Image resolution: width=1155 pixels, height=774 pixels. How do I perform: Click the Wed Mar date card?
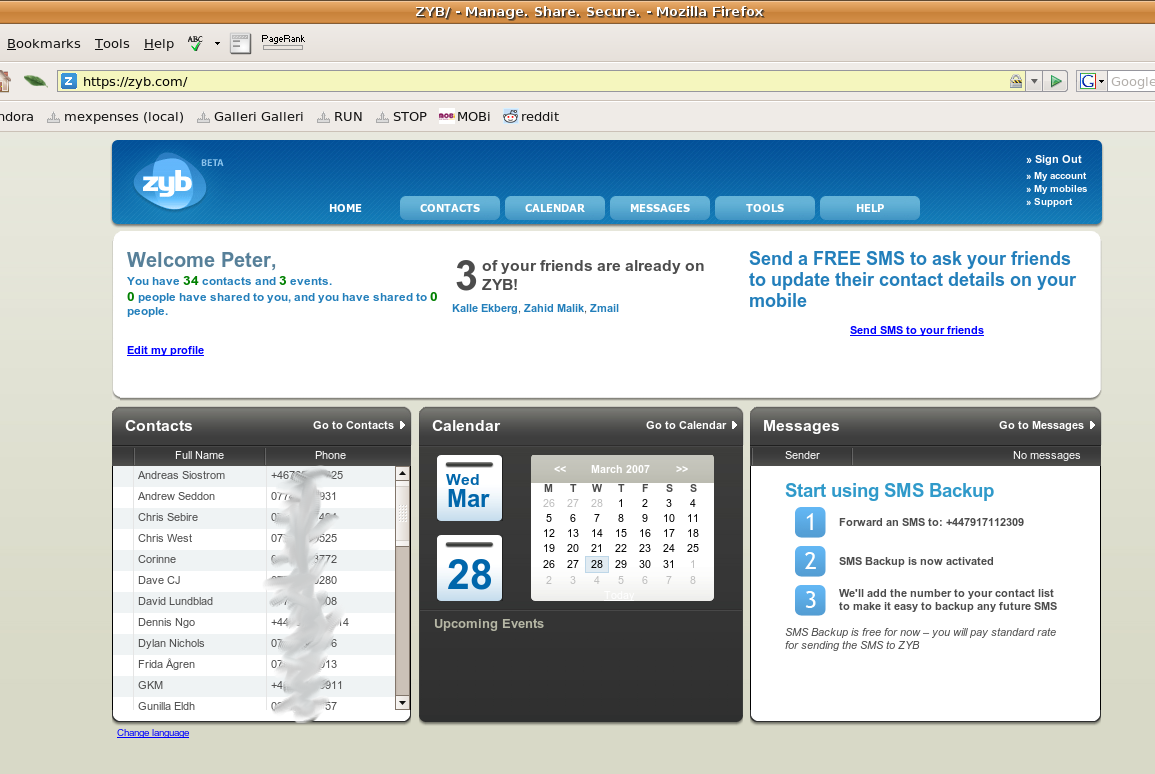pos(469,488)
